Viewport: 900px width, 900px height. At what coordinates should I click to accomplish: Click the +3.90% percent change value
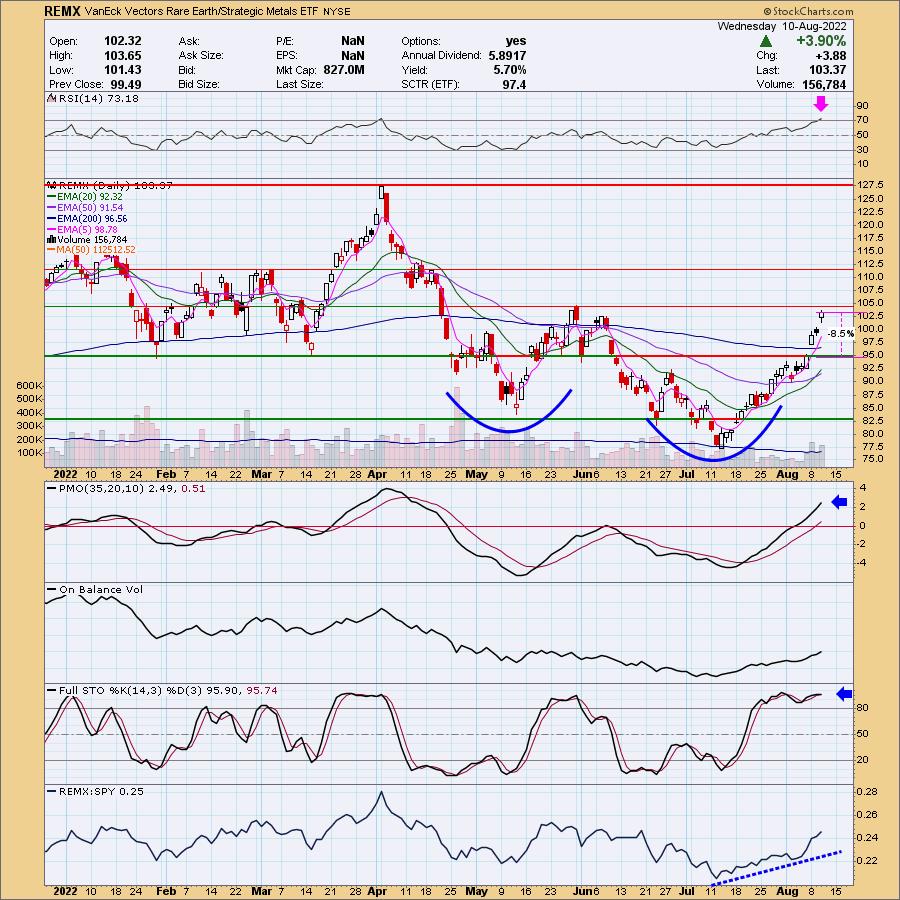click(x=821, y=41)
